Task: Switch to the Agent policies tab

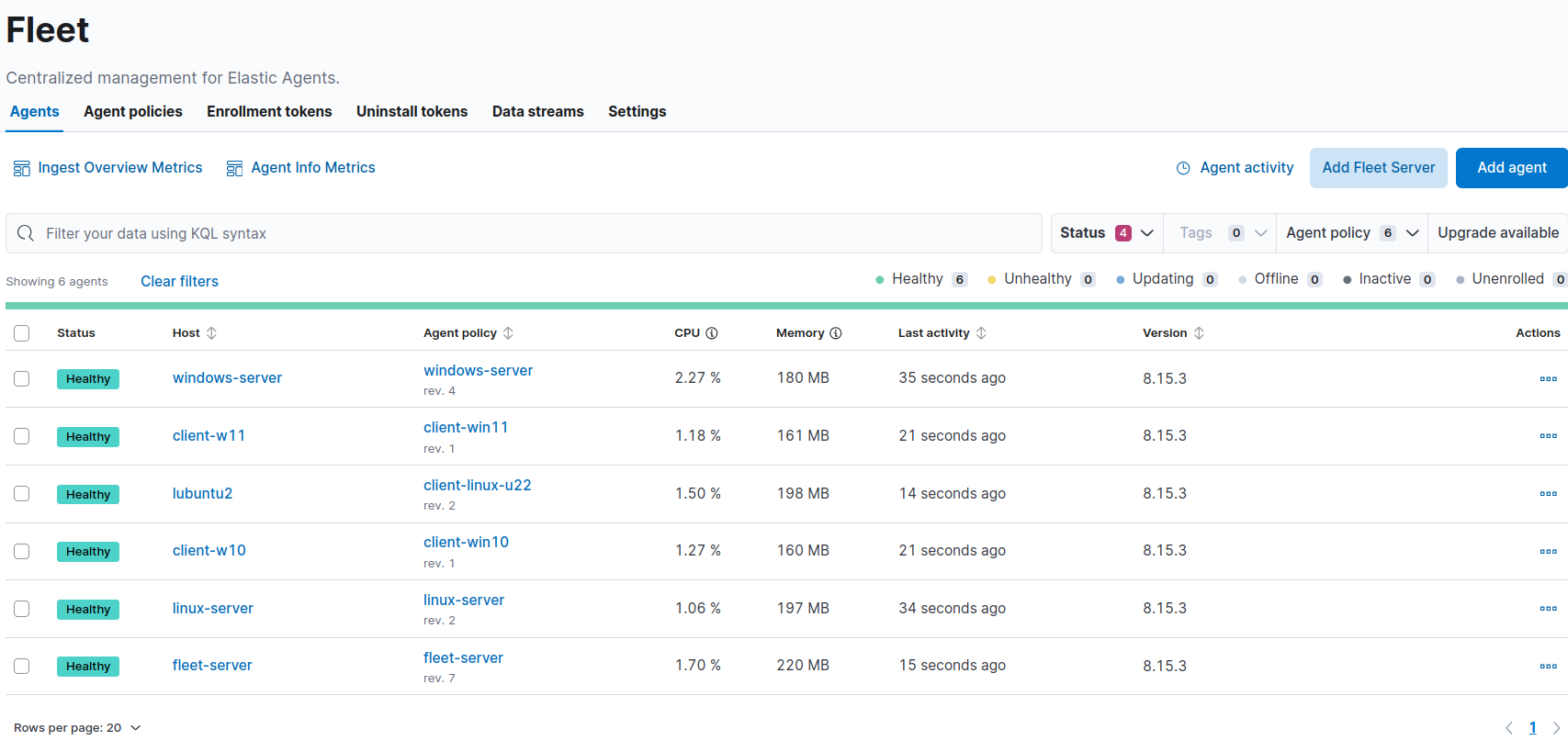Action: [x=133, y=111]
